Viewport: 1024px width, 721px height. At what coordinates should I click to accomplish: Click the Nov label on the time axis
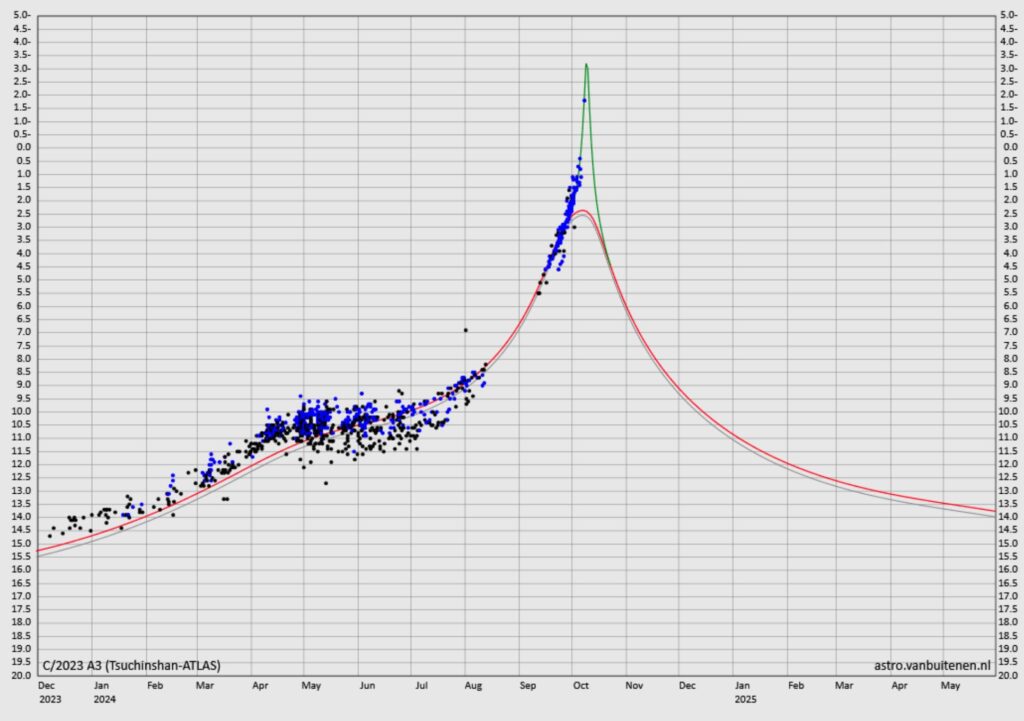click(634, 686)
